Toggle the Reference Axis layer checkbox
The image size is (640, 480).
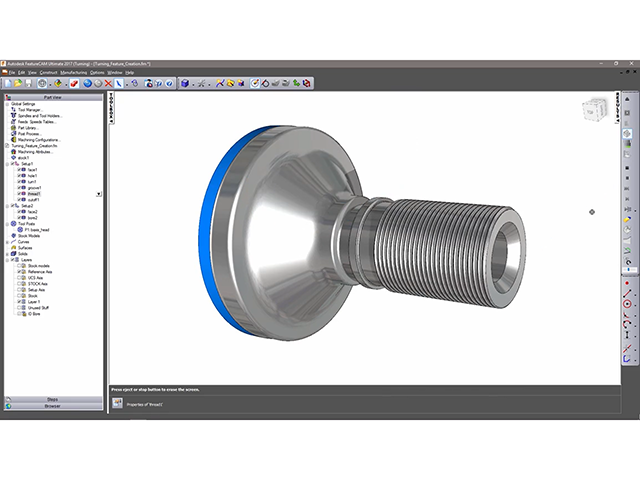coord(18,272)
